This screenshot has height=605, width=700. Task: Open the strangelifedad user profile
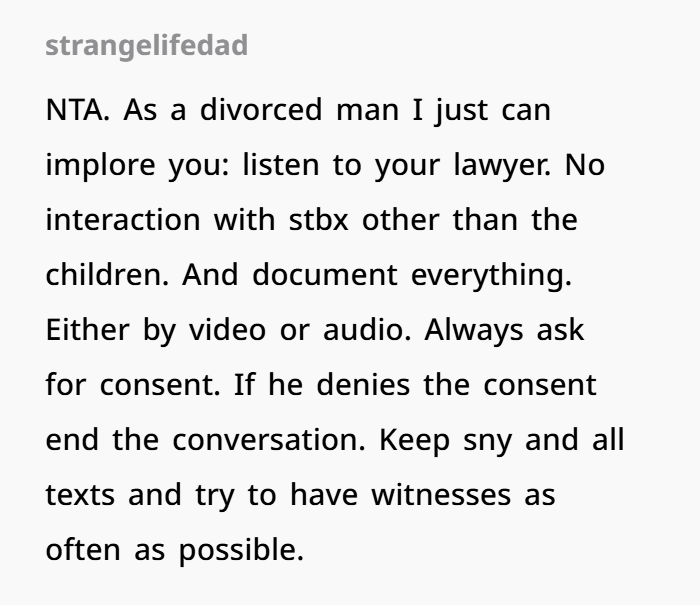point(146,46)
